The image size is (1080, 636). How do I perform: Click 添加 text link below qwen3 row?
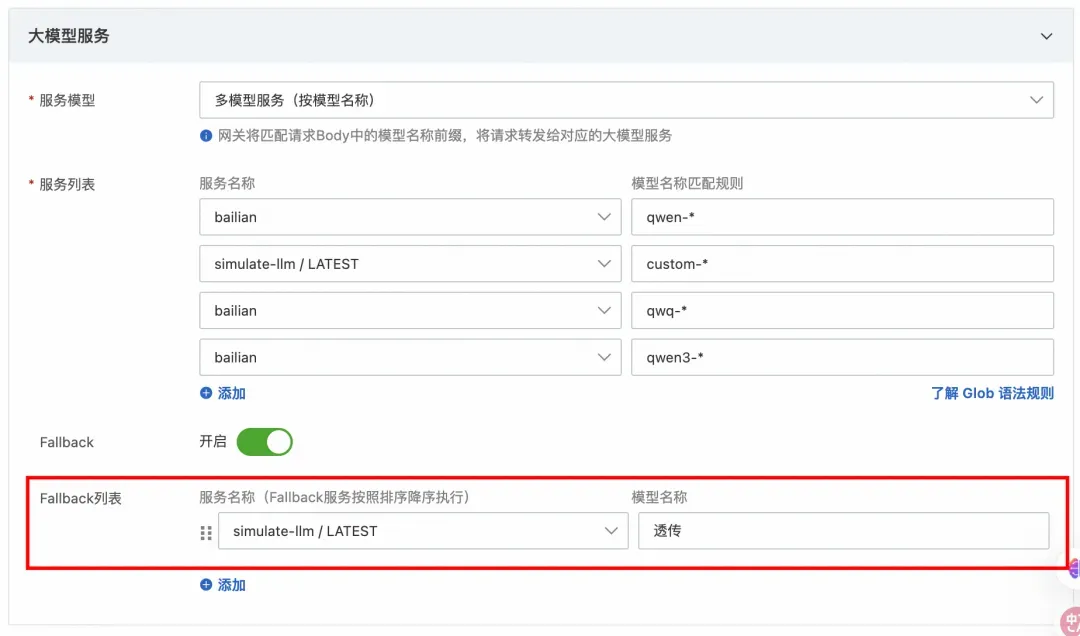231,393
